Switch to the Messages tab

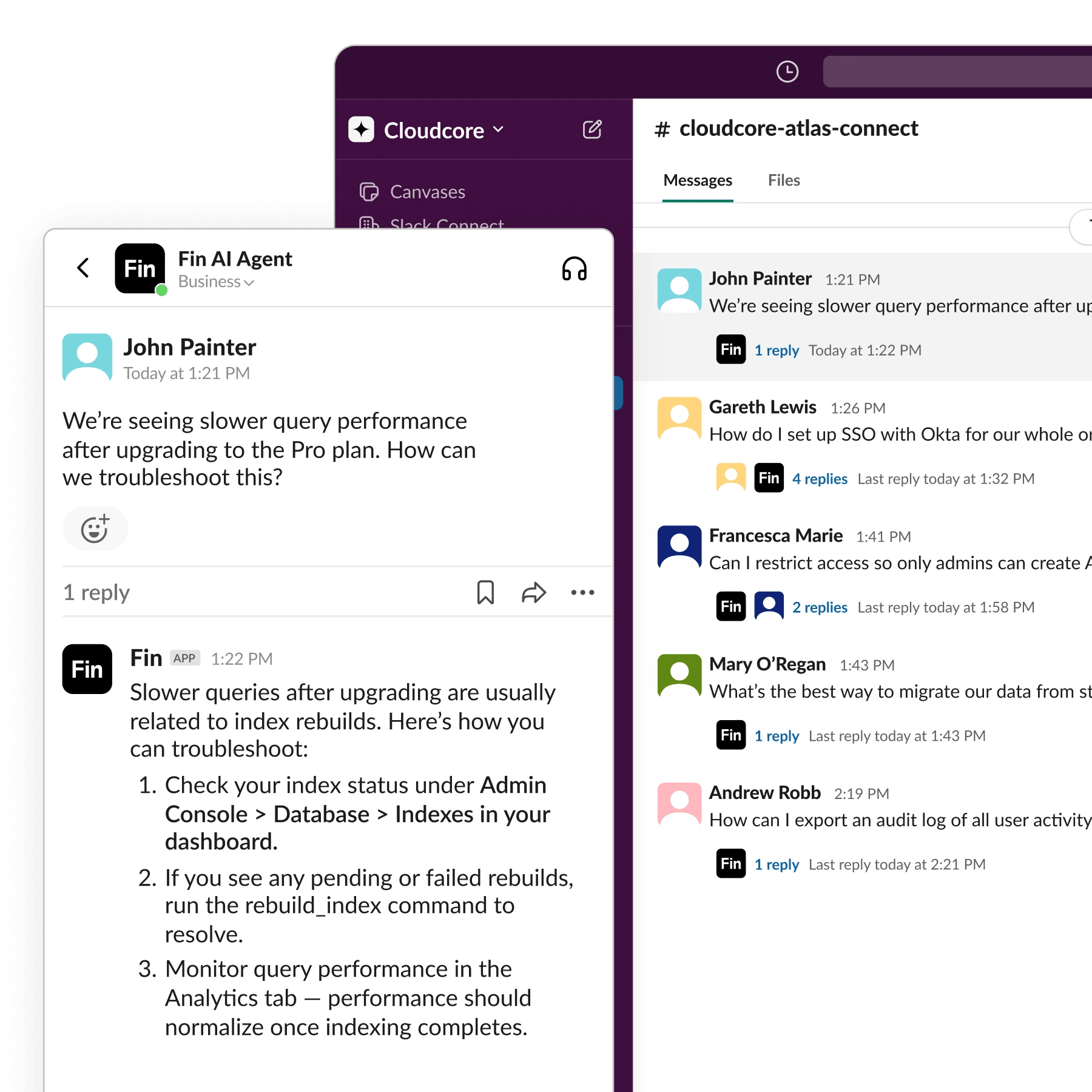tap(698, 180)
